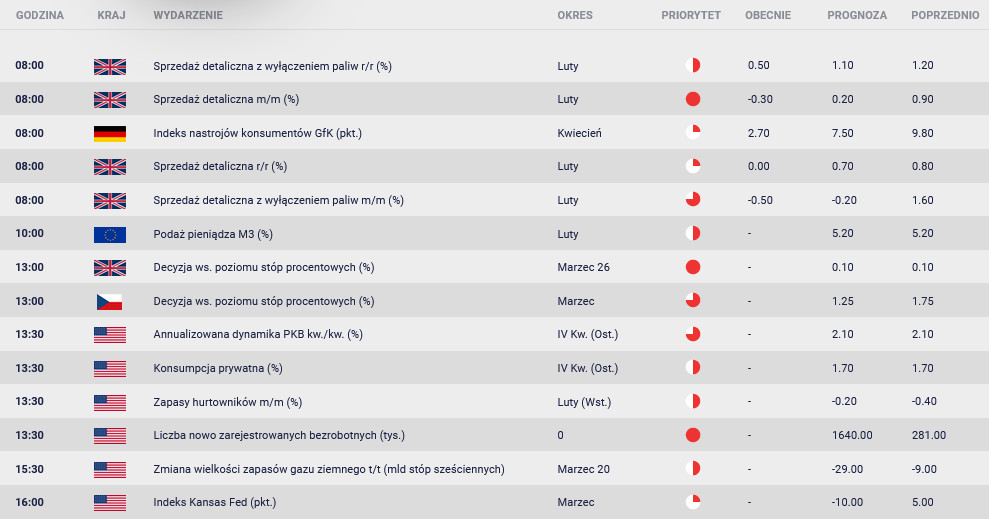Click the EU flag beside Podaż pieniądza M3
This screenshot has width=989, height=519.
tap(110, 235)
